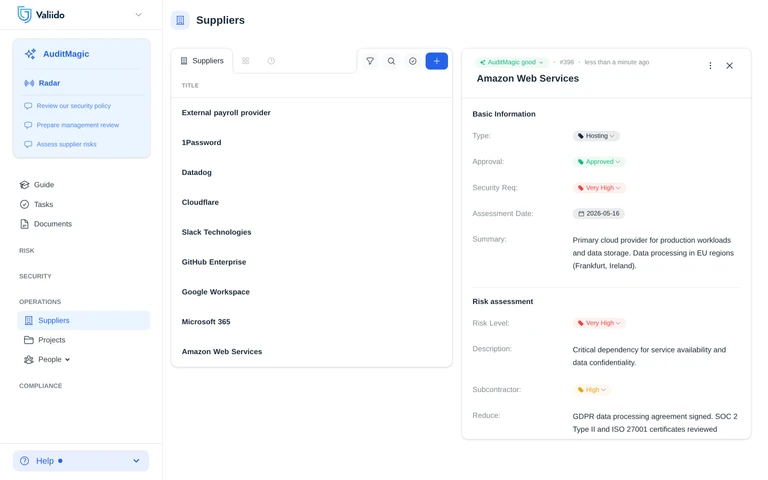The height and width of the screenshot is (480, 768).
Task: Change Risk Level Very High dropdown
Action: [599, 323]
